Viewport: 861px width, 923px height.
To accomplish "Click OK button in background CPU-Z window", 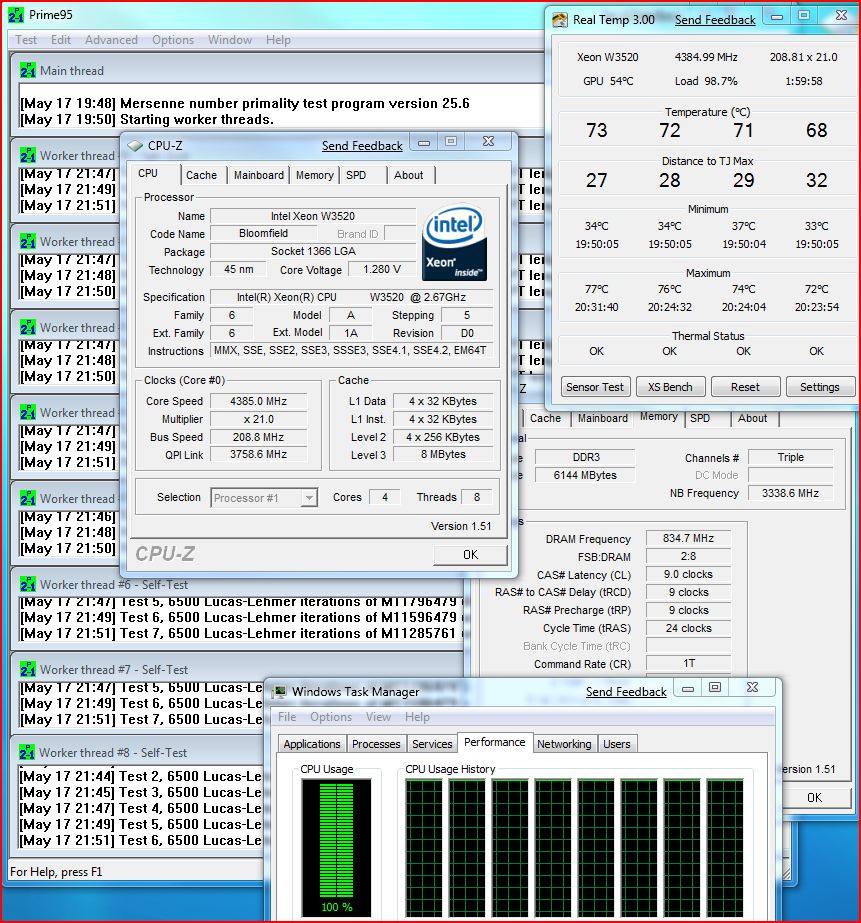I will pos(815,798).
